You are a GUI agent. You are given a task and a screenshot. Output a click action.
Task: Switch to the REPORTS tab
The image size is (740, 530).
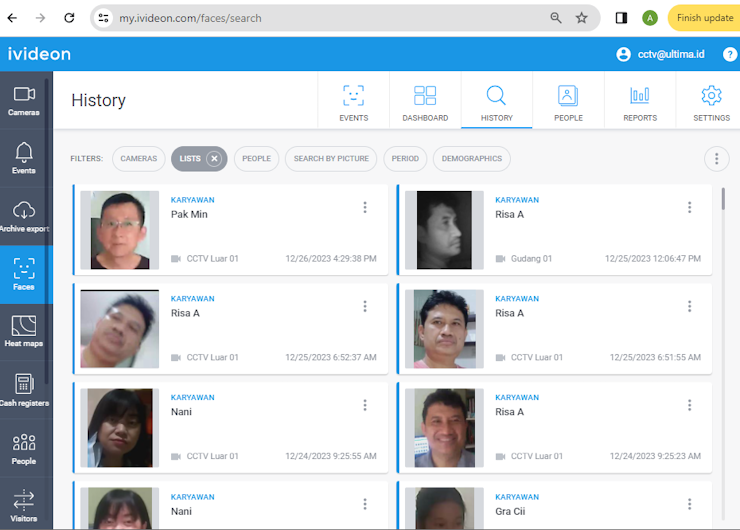[x=640, y=101]
